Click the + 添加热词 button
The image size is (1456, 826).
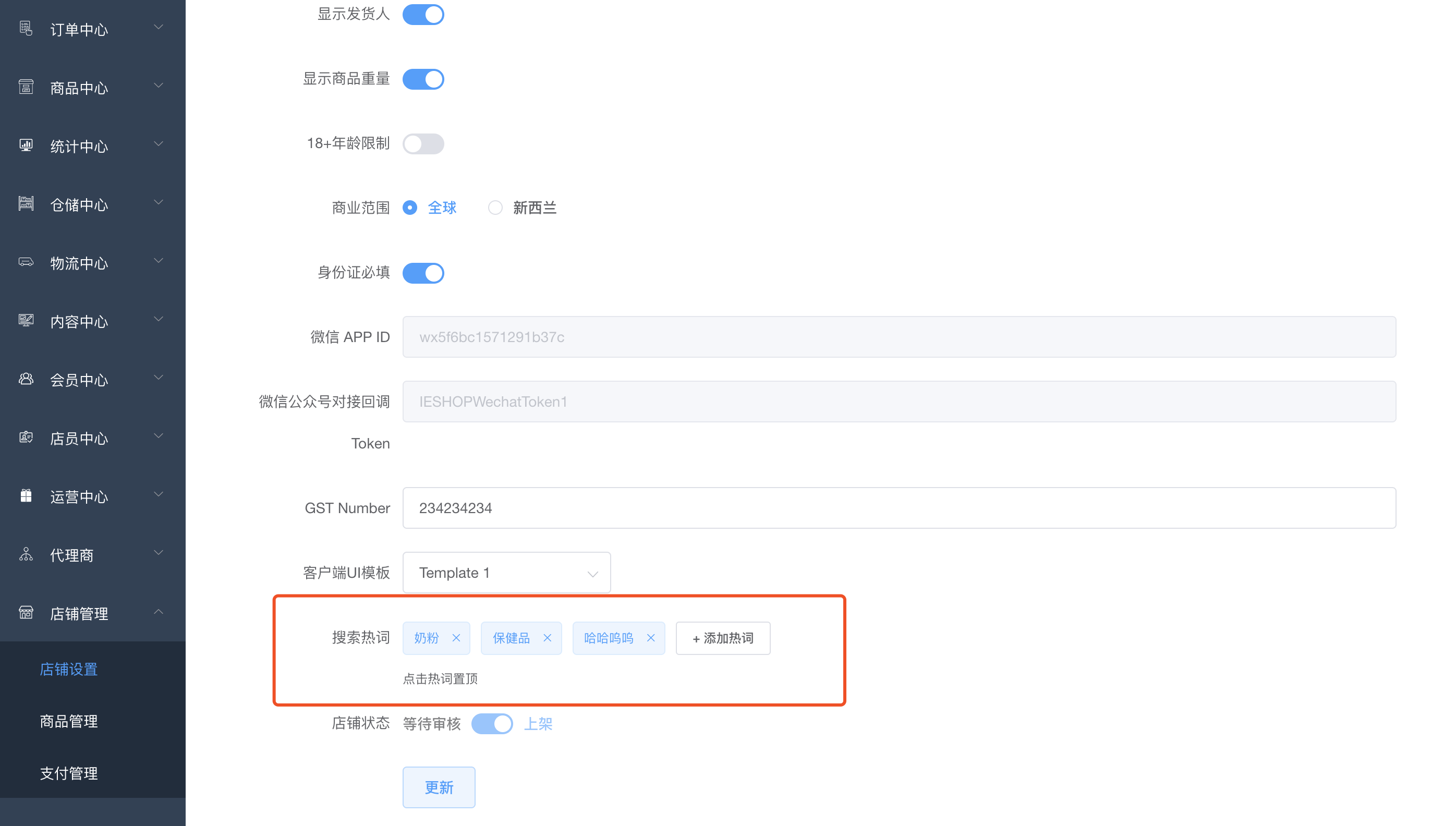click(x=723, y=639)
